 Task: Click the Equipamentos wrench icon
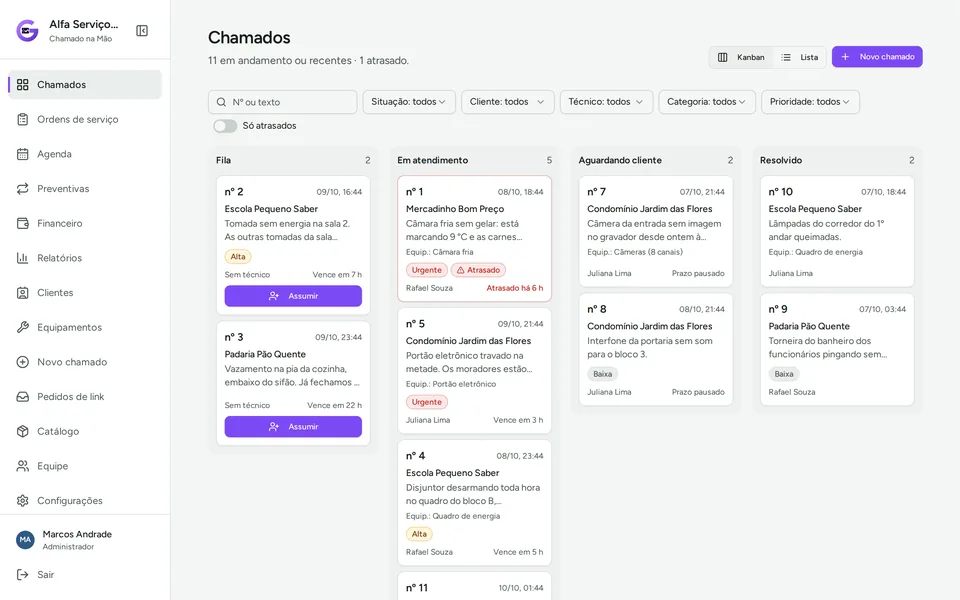[x=23, y=328]
